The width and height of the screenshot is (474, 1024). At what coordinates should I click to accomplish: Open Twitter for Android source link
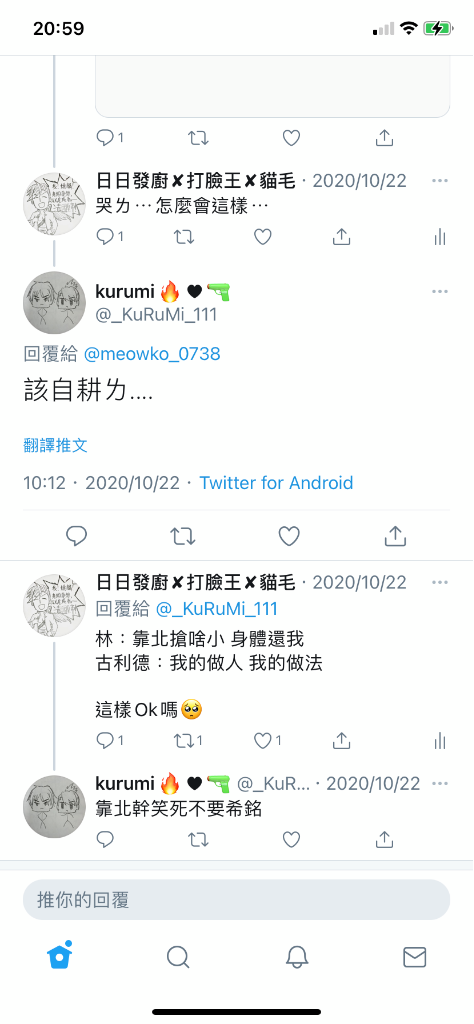tap(276, 483)
